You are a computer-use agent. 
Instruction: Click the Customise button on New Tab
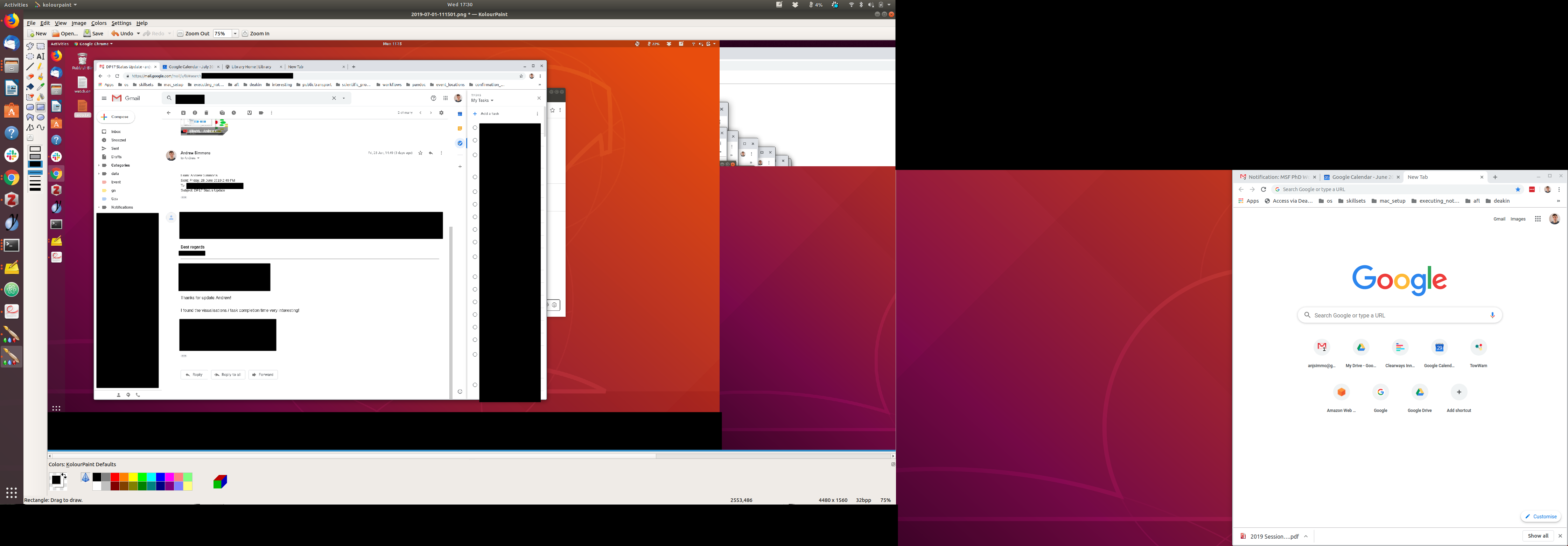pos(1541,516)
